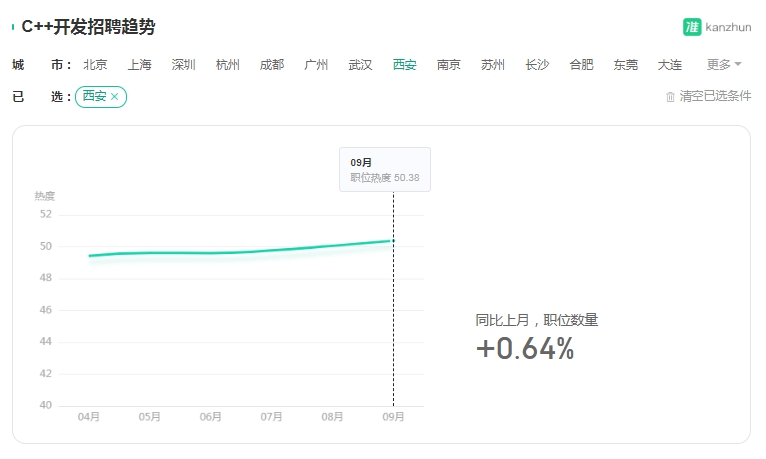Select 合肥 city filter

pos(581,64)
